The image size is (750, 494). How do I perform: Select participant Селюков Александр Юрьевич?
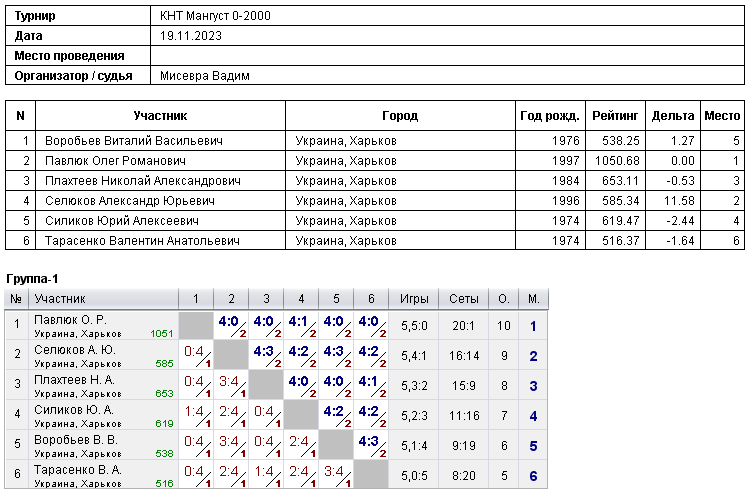tap(130, 201)
